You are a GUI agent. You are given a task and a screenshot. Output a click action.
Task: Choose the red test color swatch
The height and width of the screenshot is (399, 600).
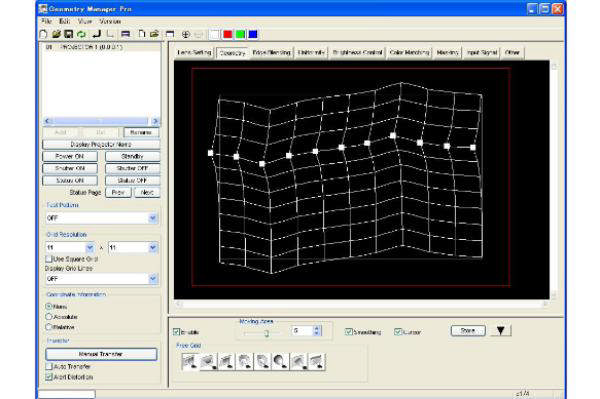pos(228,34)
